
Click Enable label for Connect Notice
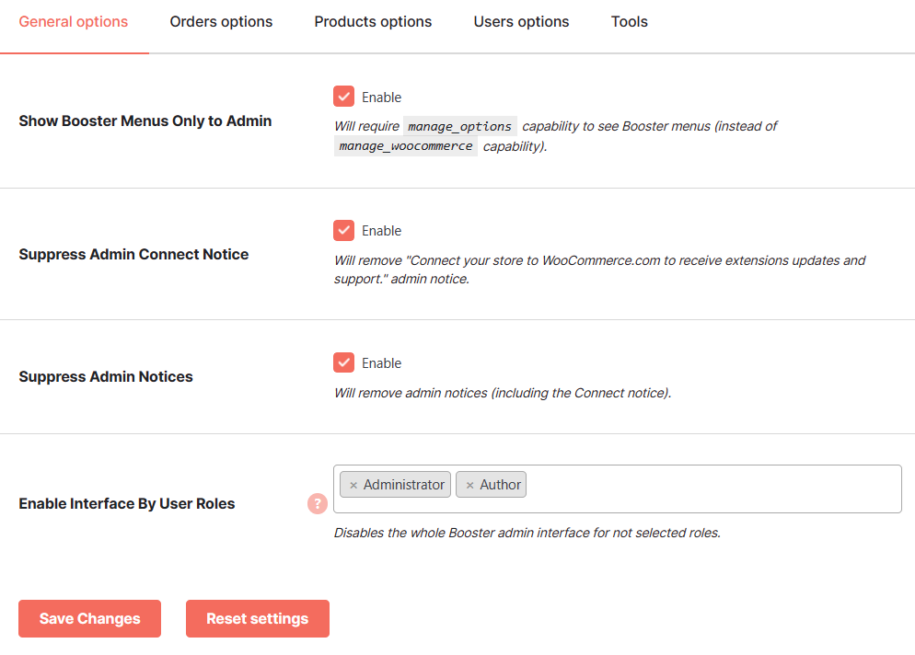point(382,231)
